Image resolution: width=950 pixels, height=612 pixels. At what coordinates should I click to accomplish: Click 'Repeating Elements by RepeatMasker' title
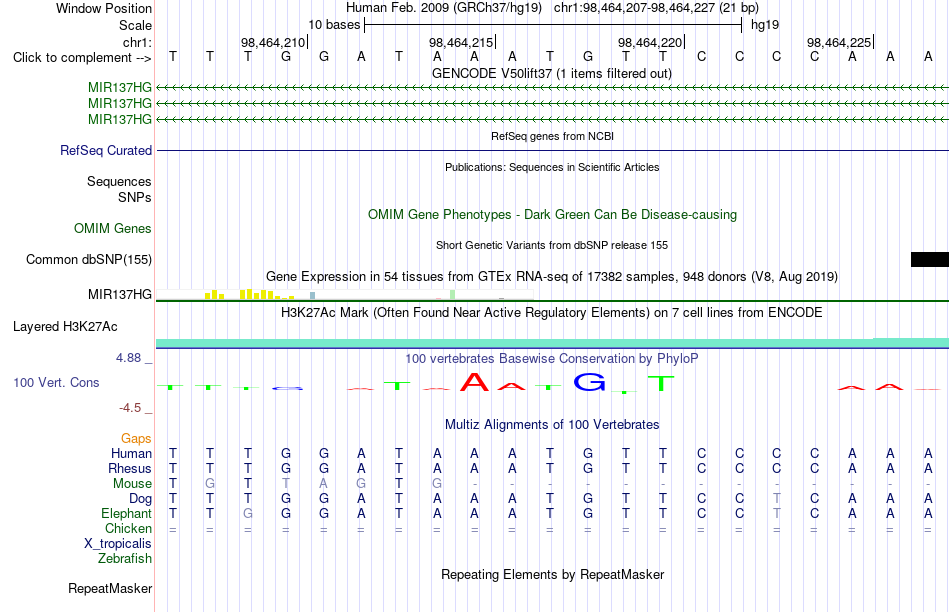553,574
